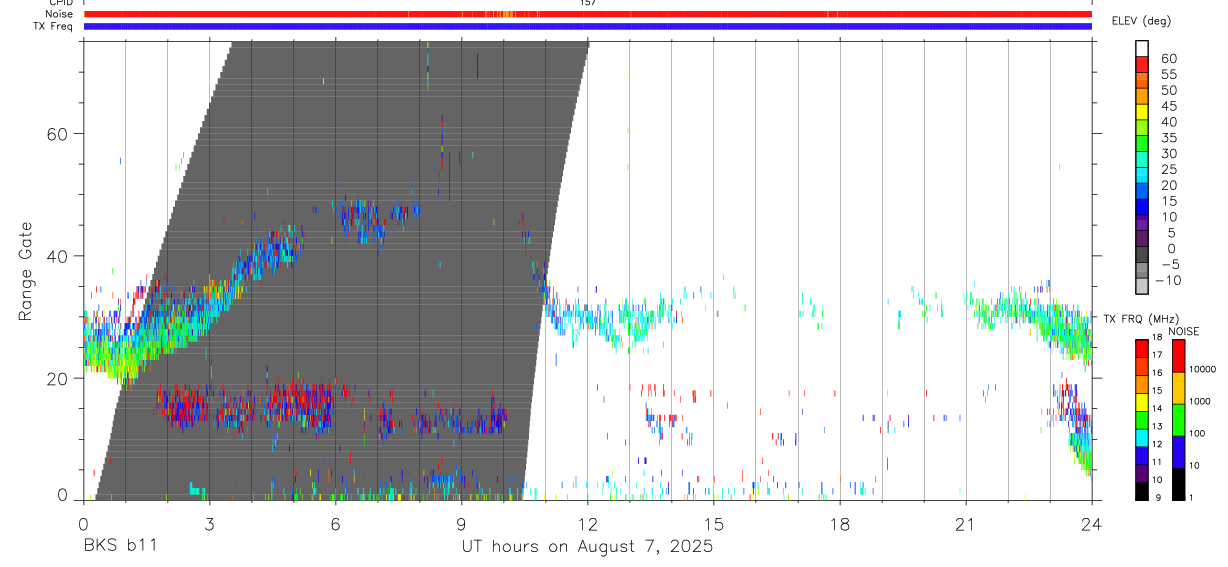The width and height of the screenshot is (1228, 567).
Task: Click the '21' tick on the UT hours axis
Action: (x=965, y=523)
